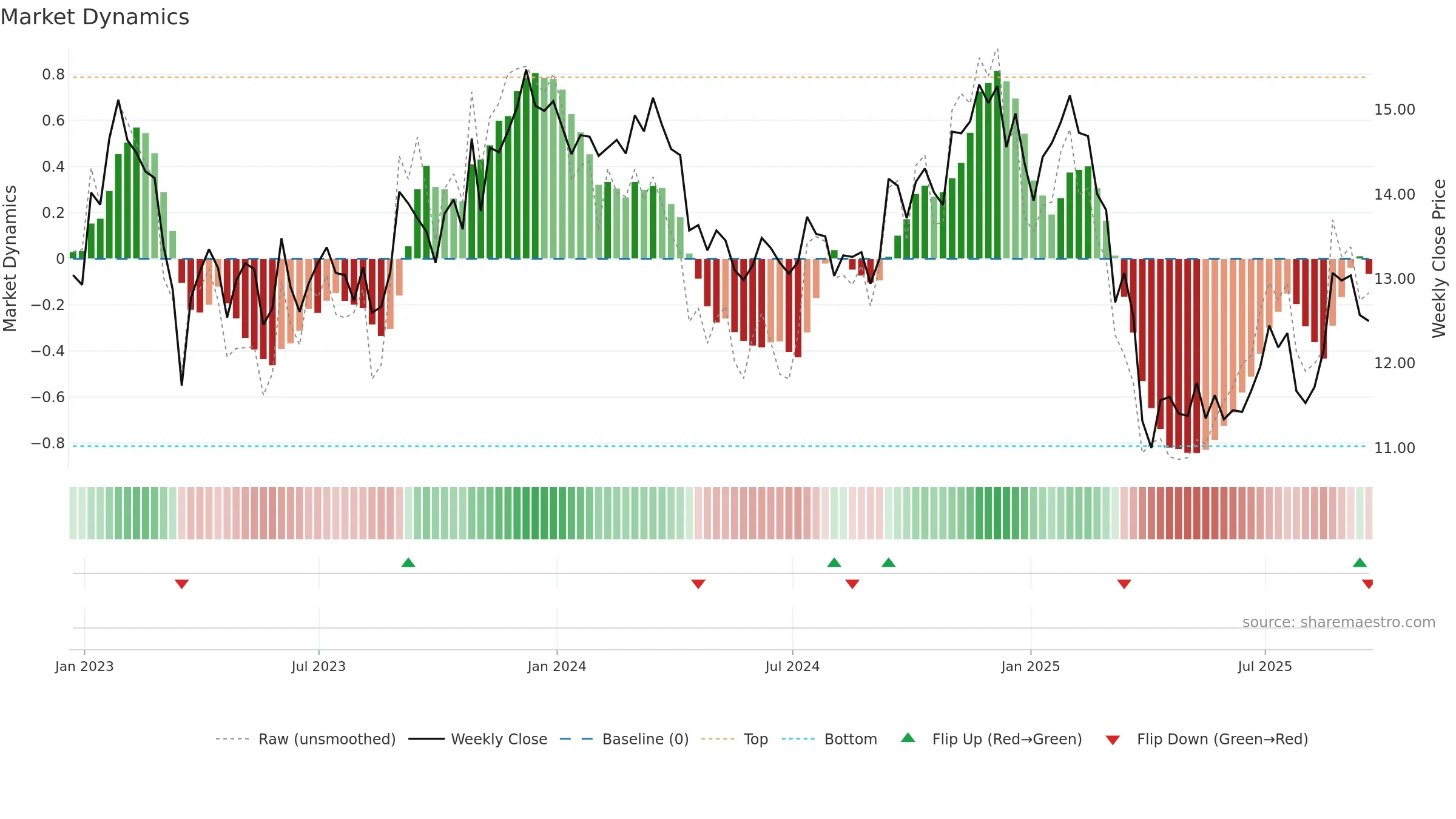Viewport: 1456px width, 819px height.
Task: Click the −0.4 left axis tick label
Action: (x=48, y=351)
